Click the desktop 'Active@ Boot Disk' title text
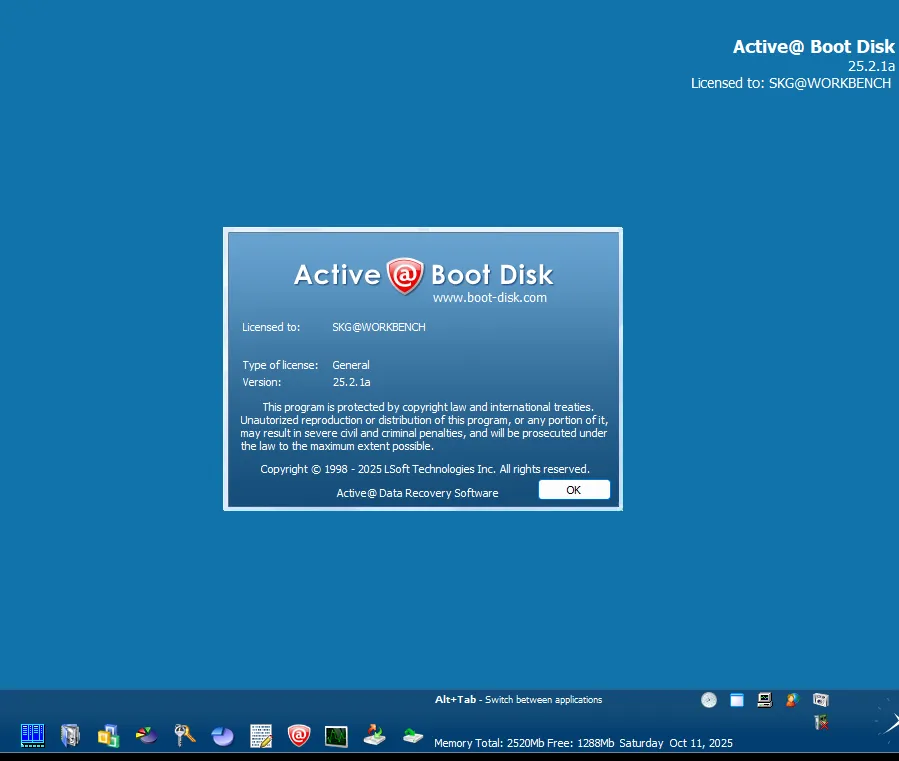The width and height of the screenshot is (899, 761). pyautogui.click(x=814, y=46)
